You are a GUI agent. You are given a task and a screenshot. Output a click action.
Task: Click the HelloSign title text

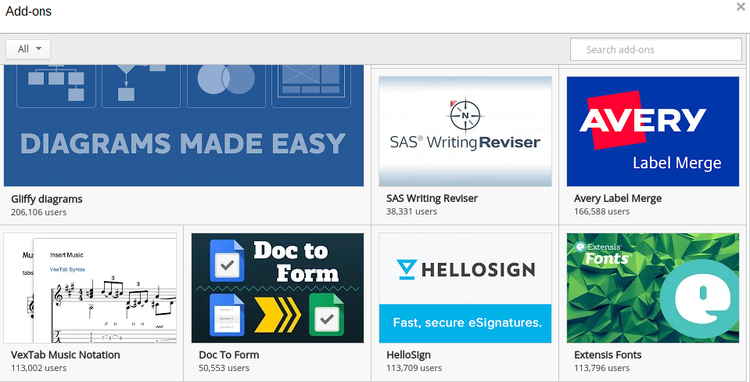pyautogui.click(x=408, y=355)
